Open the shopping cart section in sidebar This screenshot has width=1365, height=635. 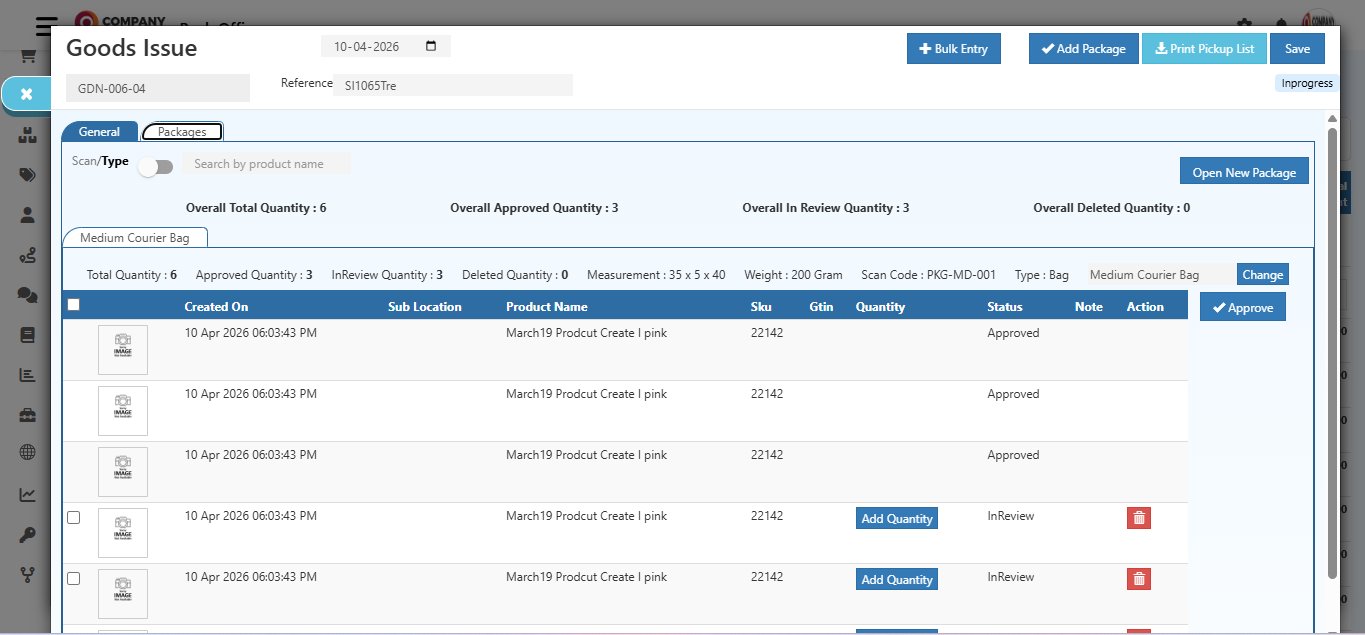27,55
